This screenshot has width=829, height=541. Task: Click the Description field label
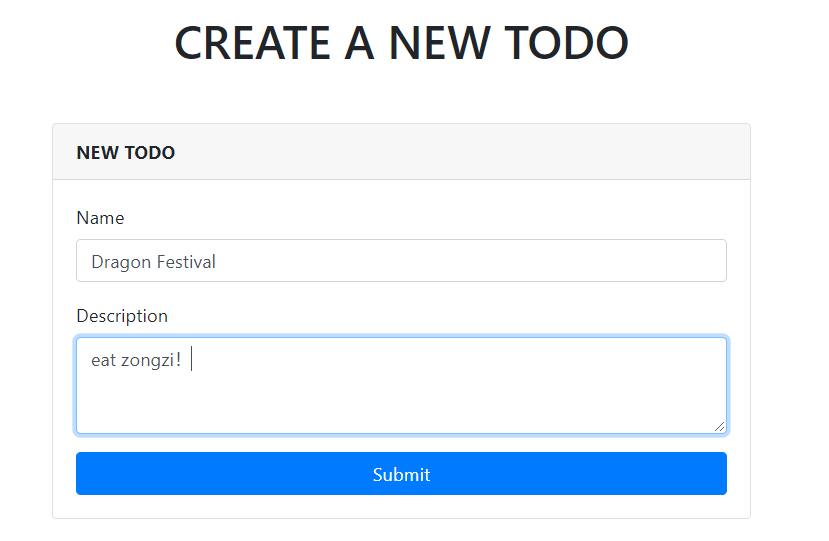(122, 316)
